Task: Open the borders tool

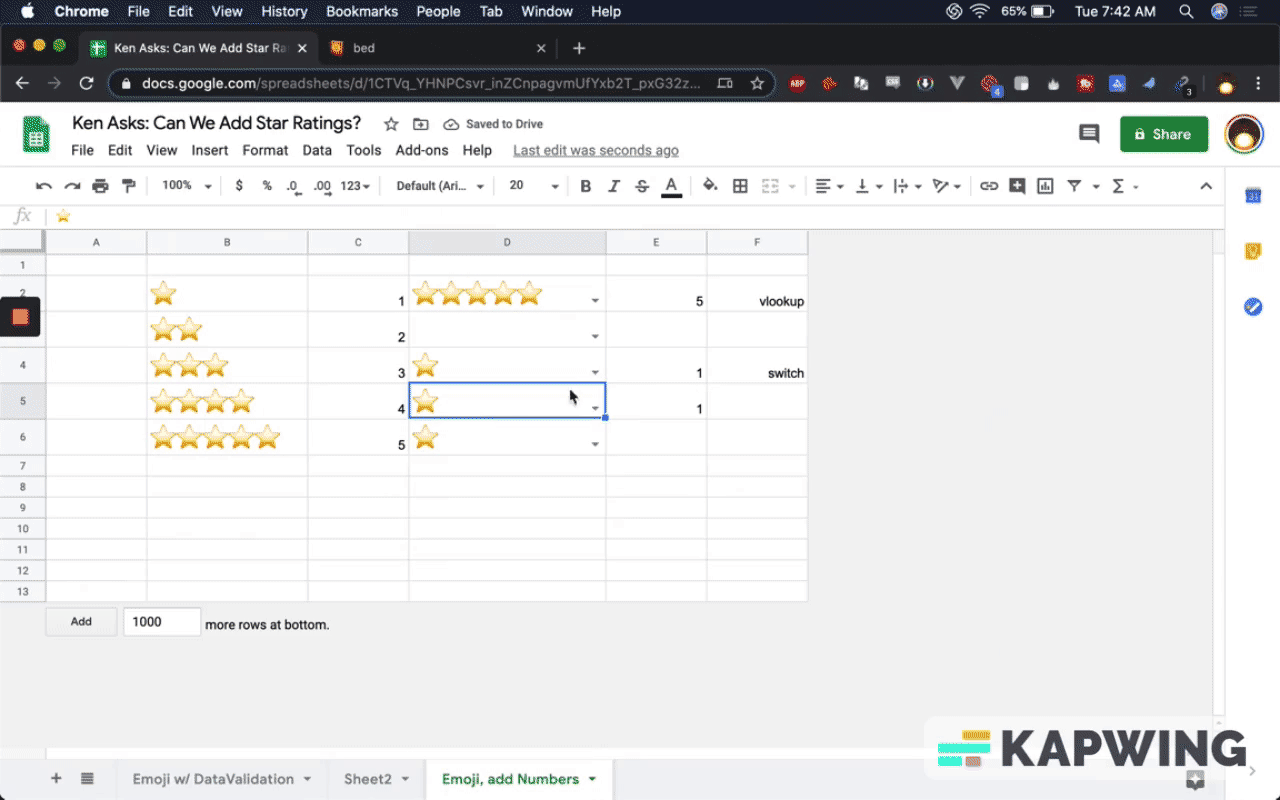Action: [739, 186]
